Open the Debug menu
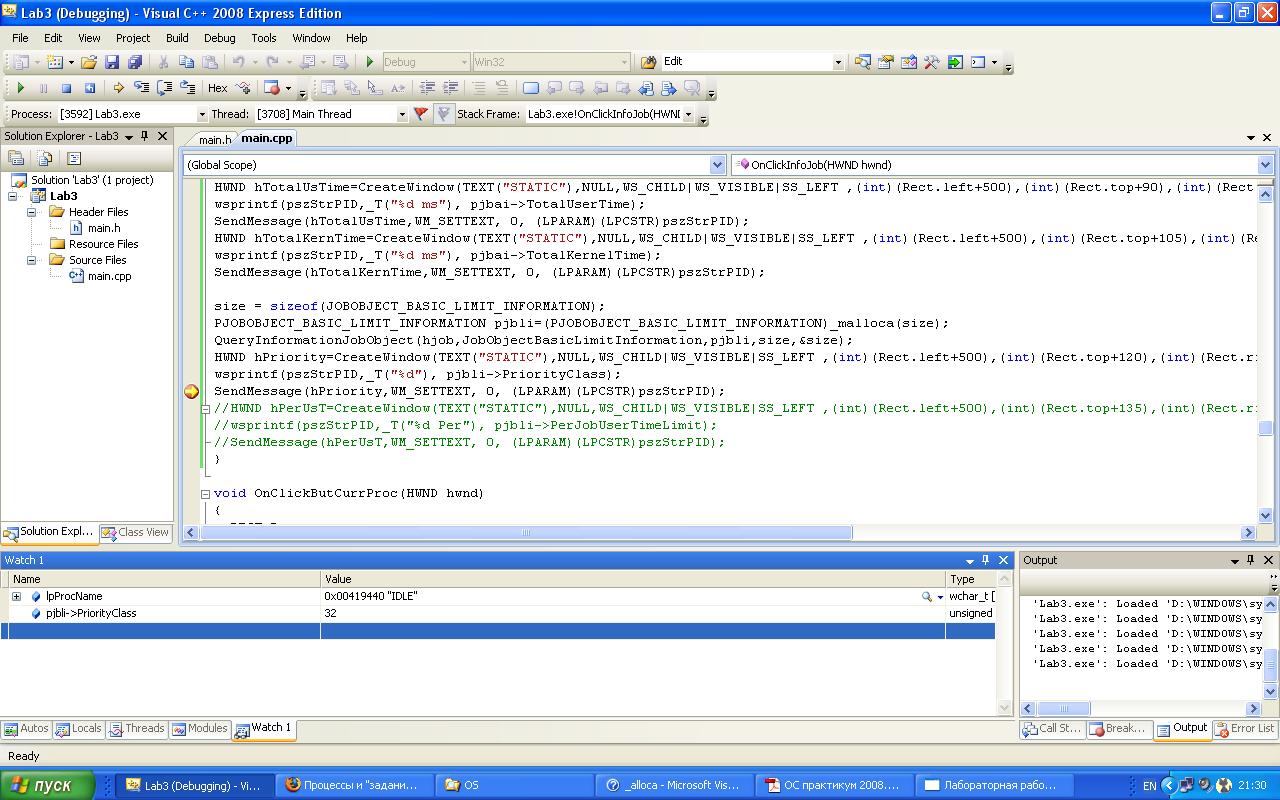Image resolution: width=1280 pixels, height=800 pixels. (x=219, y=38)
